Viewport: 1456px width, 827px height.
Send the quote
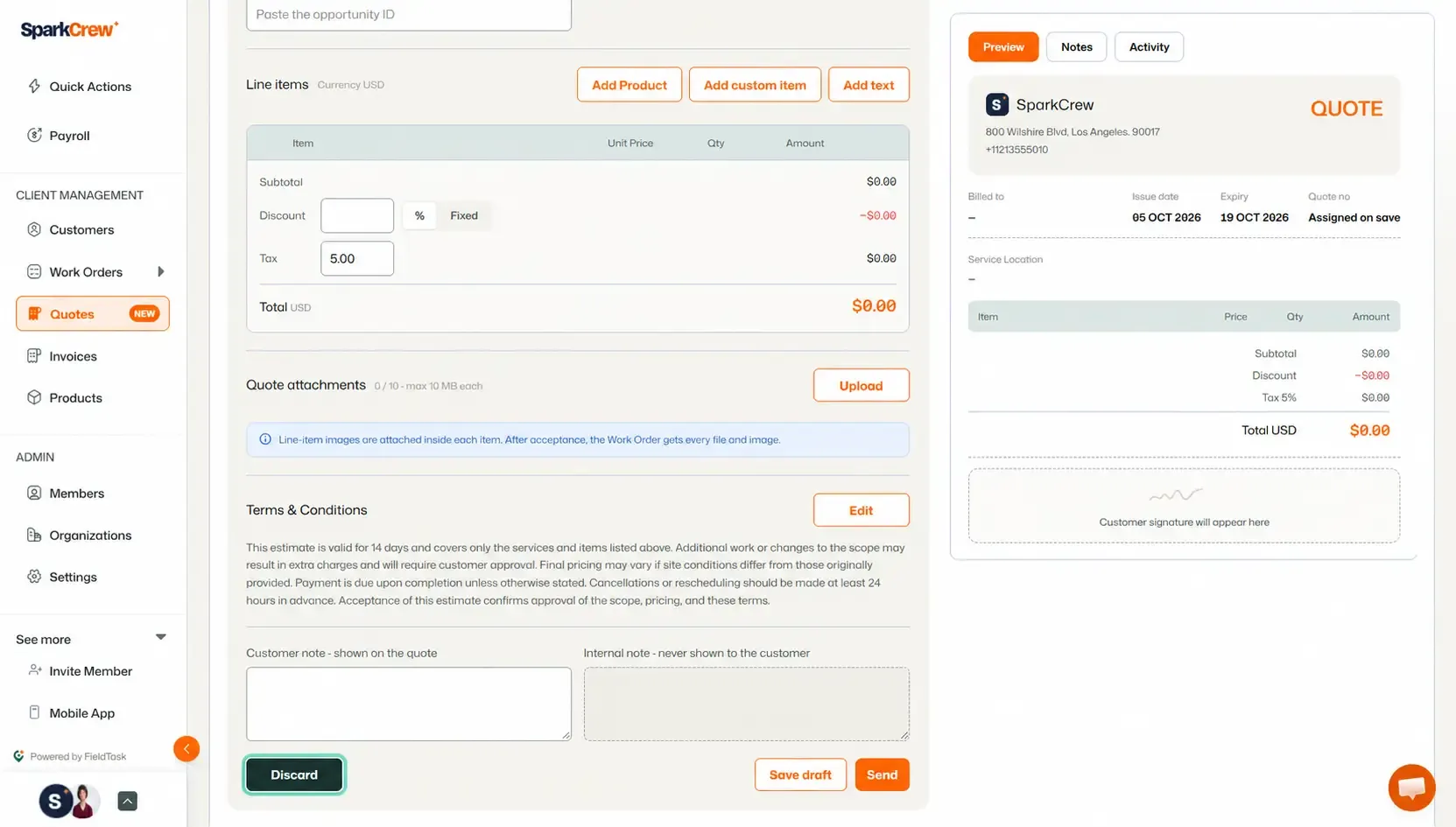pos(882,774)
